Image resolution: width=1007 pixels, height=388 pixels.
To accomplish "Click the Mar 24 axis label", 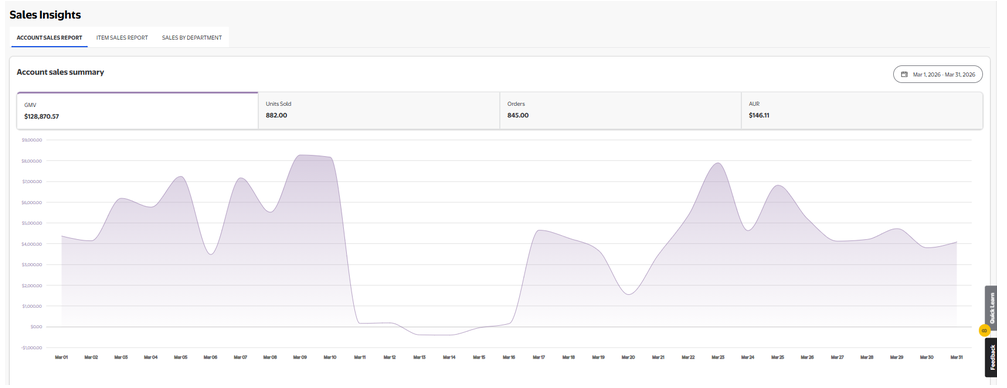I will (x=748, y=357).
